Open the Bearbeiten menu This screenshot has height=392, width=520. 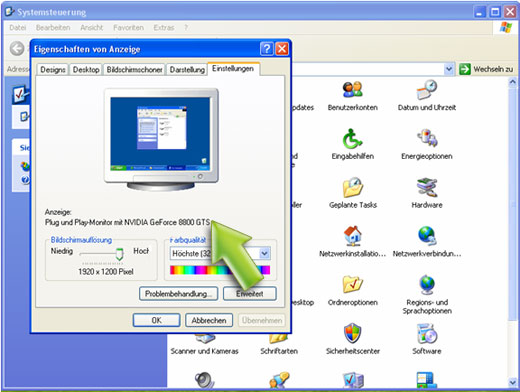tap(53, 28)
